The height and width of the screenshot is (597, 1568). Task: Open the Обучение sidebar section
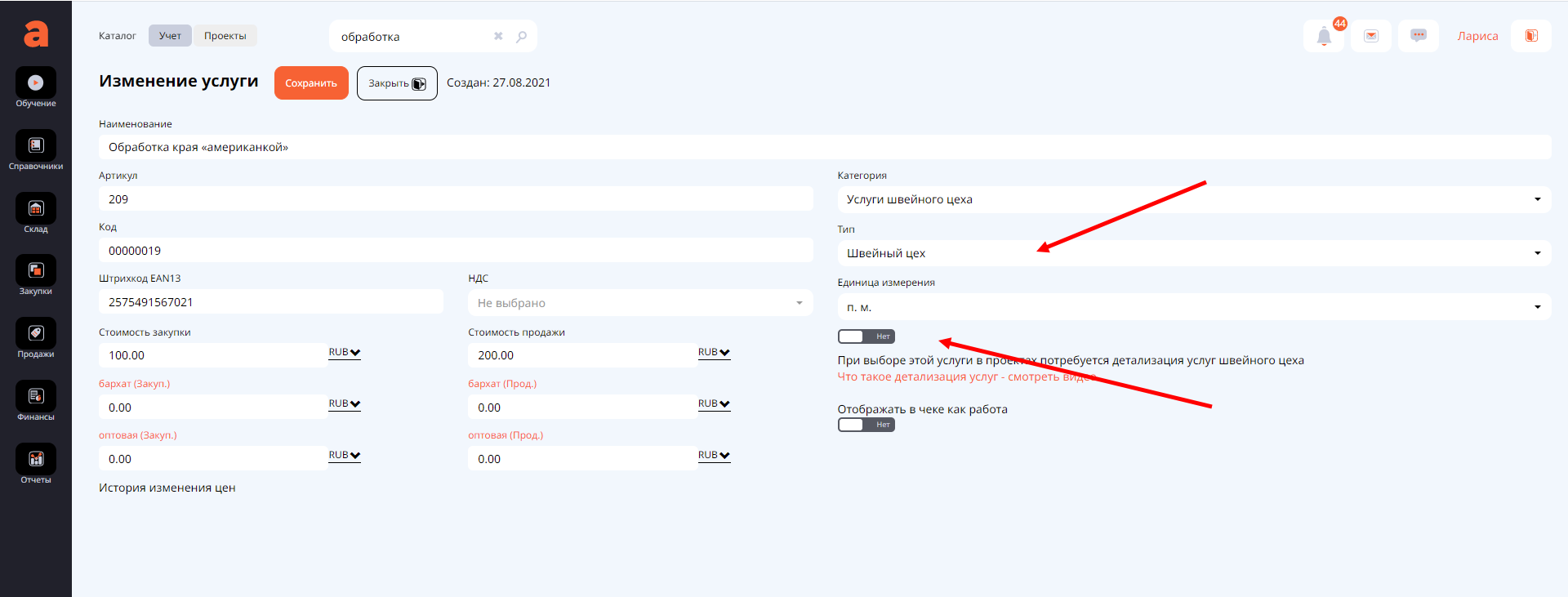pos(36,85)
